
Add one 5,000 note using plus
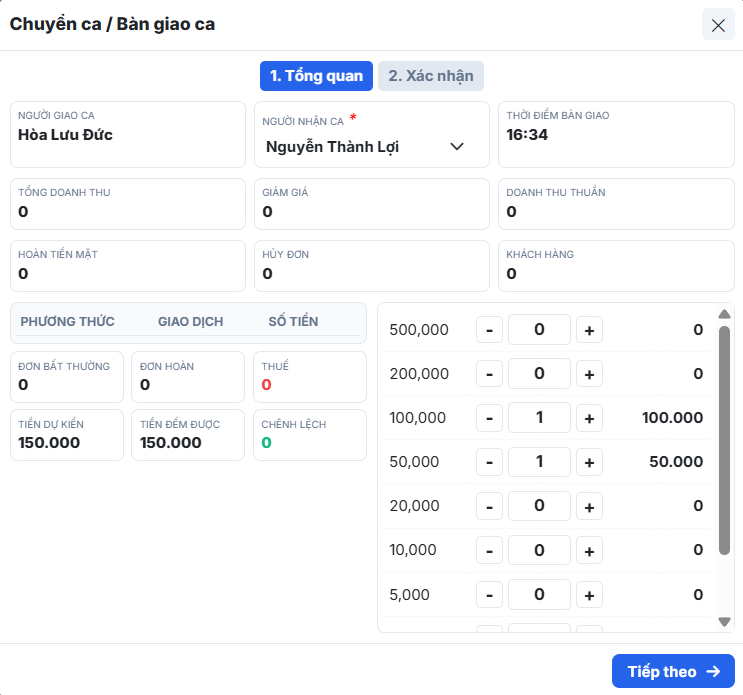coord(589,595)
